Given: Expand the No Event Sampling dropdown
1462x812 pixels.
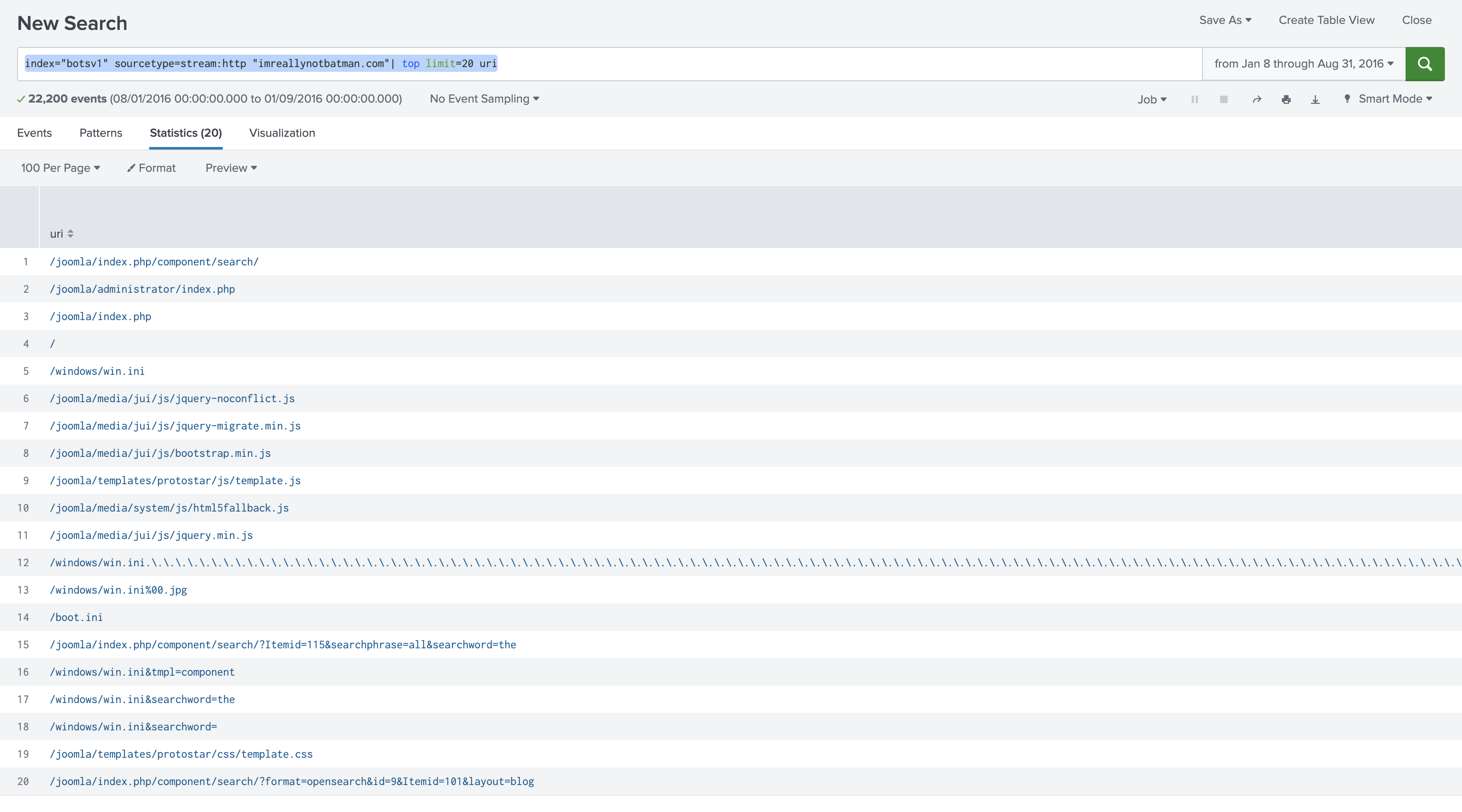Looking at the screenshot, I should pyautogui.click(x=483, y=99).
